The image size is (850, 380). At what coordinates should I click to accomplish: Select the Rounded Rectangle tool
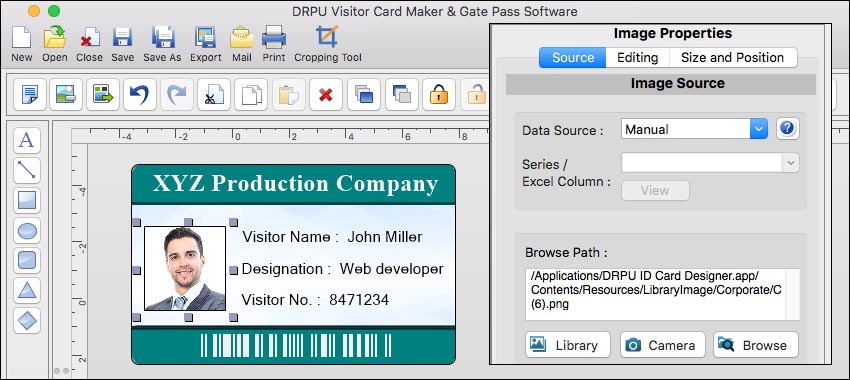[x=27, y=260]
